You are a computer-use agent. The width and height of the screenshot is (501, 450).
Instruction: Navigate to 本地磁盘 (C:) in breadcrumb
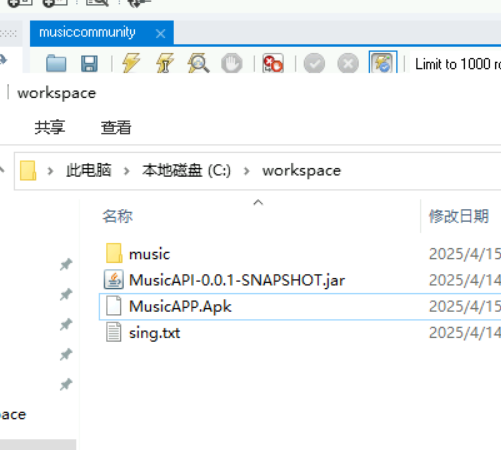coord(186,171)
